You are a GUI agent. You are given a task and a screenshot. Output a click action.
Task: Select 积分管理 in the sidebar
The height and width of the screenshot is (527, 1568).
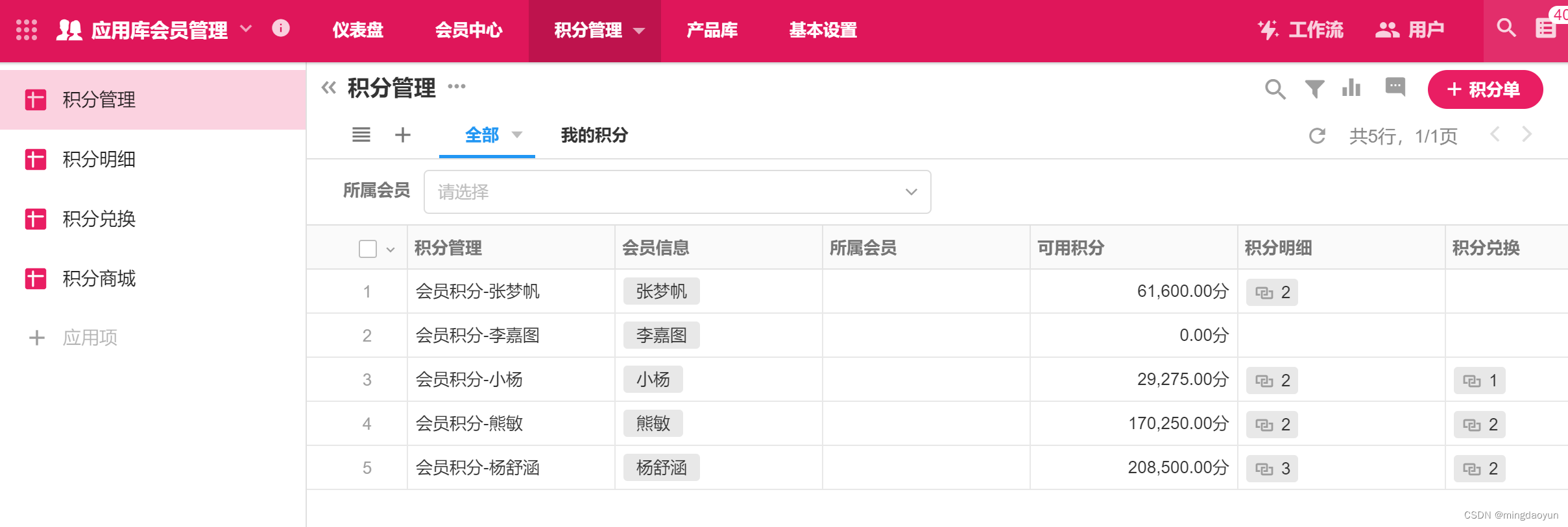pyautogui.click(x=153, y=100)
